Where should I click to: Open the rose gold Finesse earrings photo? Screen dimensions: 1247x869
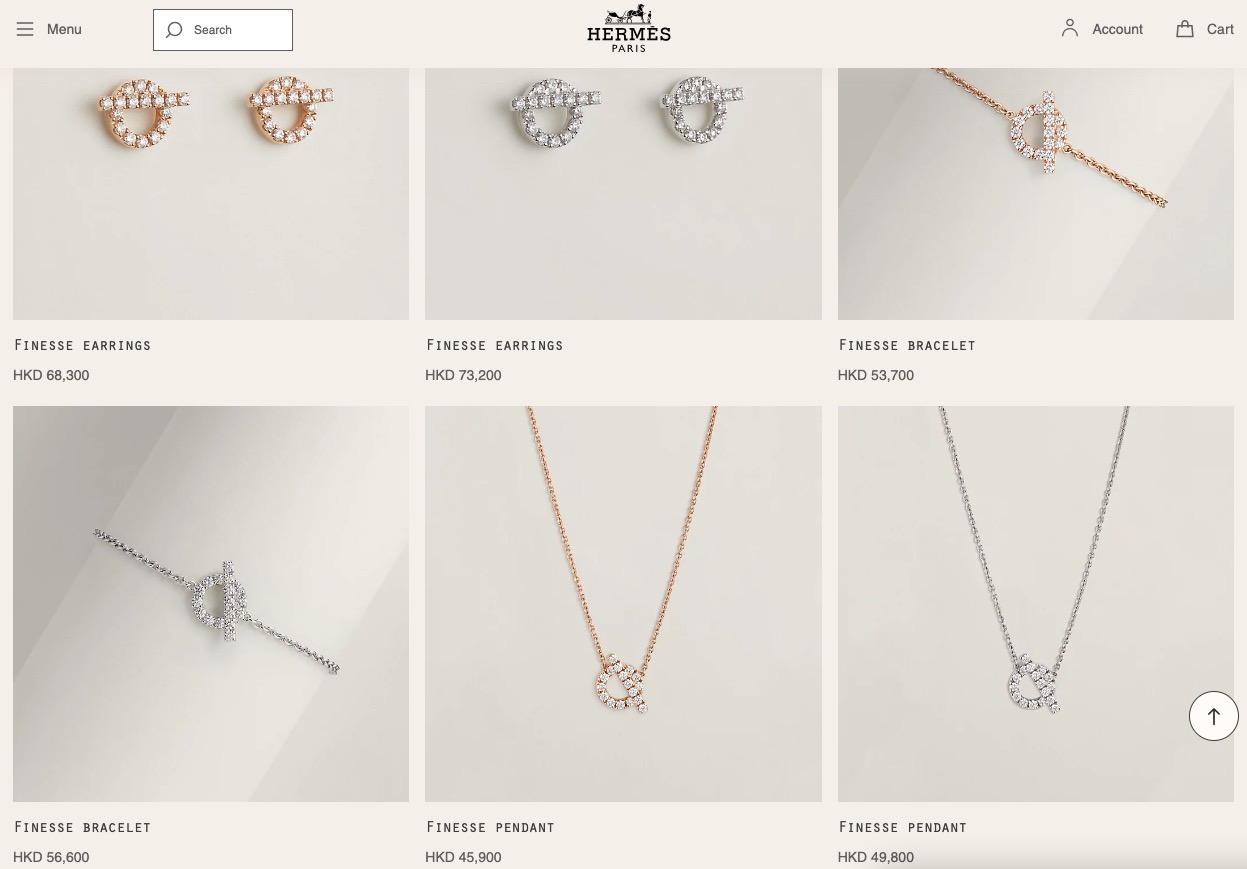click(211, 194)
